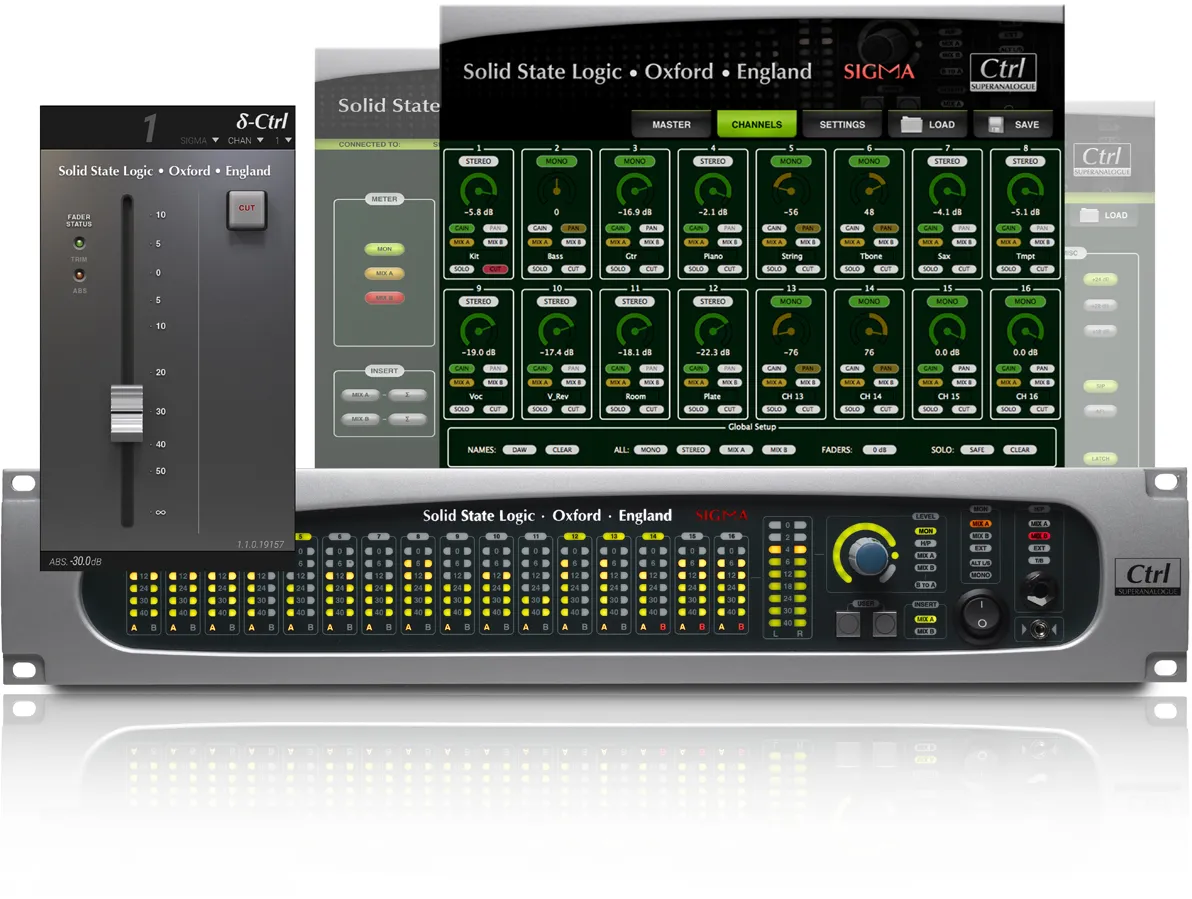Click the left USER button on the rack unit
The height and width of the screenshot is (899, 1192).
tap(848, 625)
